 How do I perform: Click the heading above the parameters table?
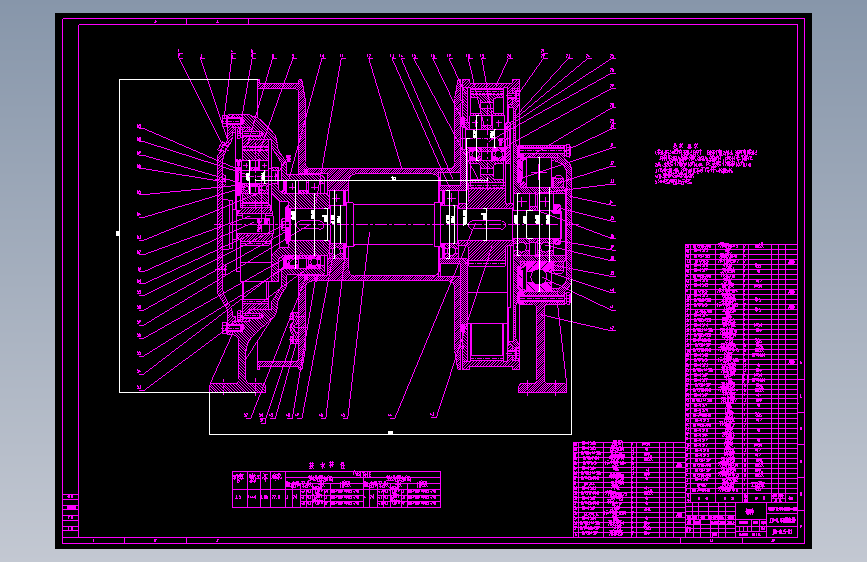pyautogui.click(x=327, y=465)
